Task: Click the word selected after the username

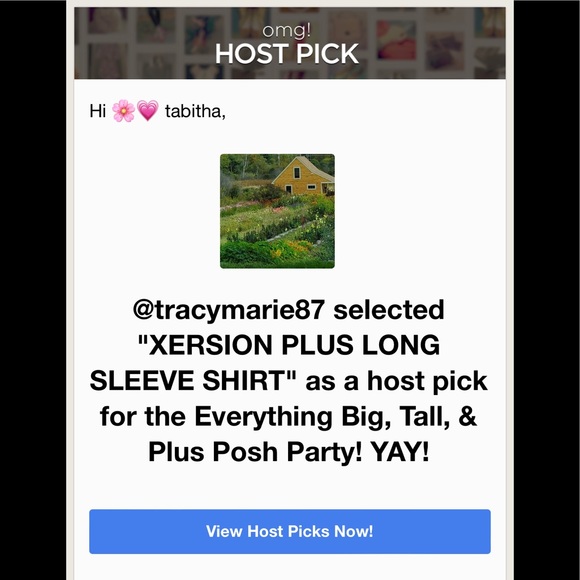Action: point(389,310)
